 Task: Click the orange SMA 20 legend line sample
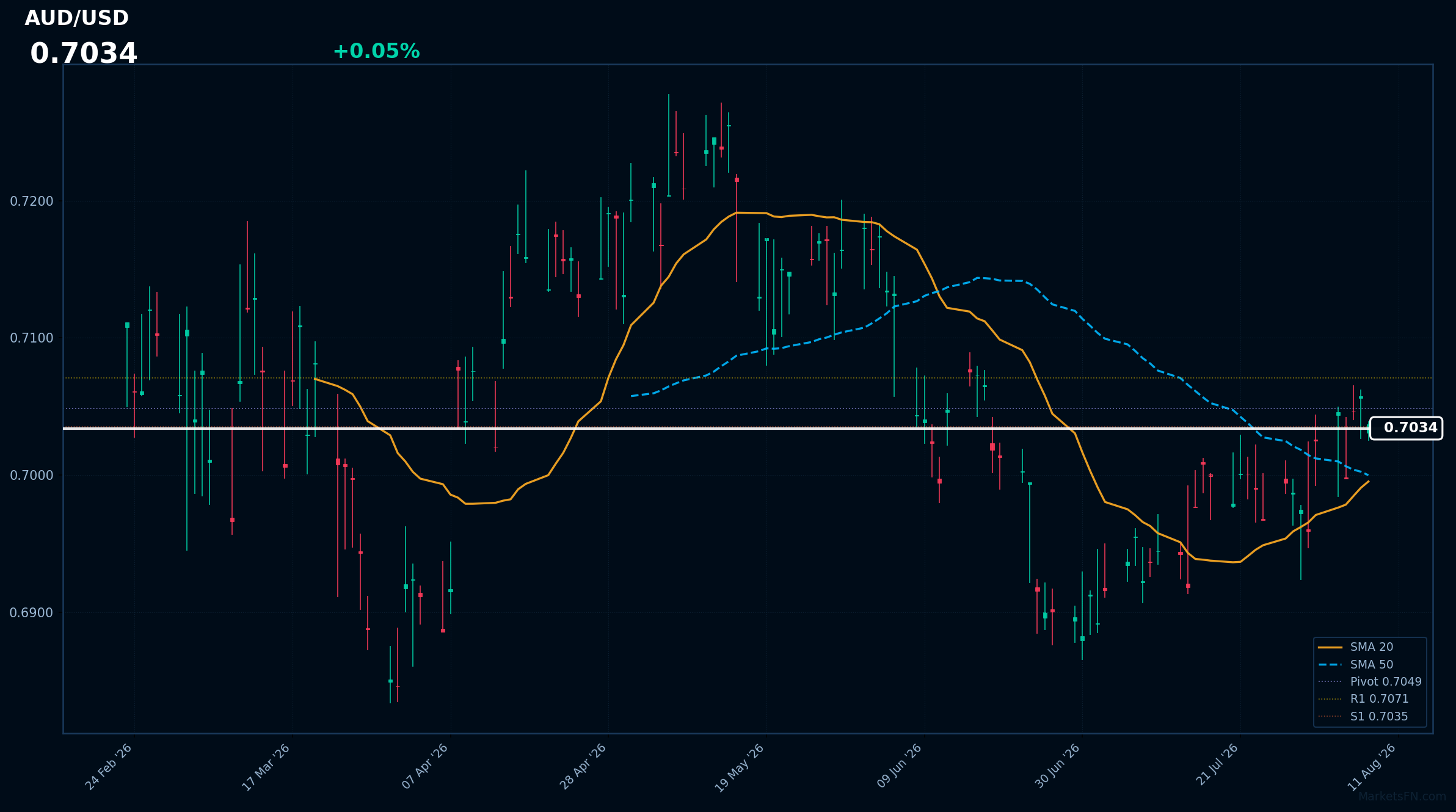pos(1330,647)
